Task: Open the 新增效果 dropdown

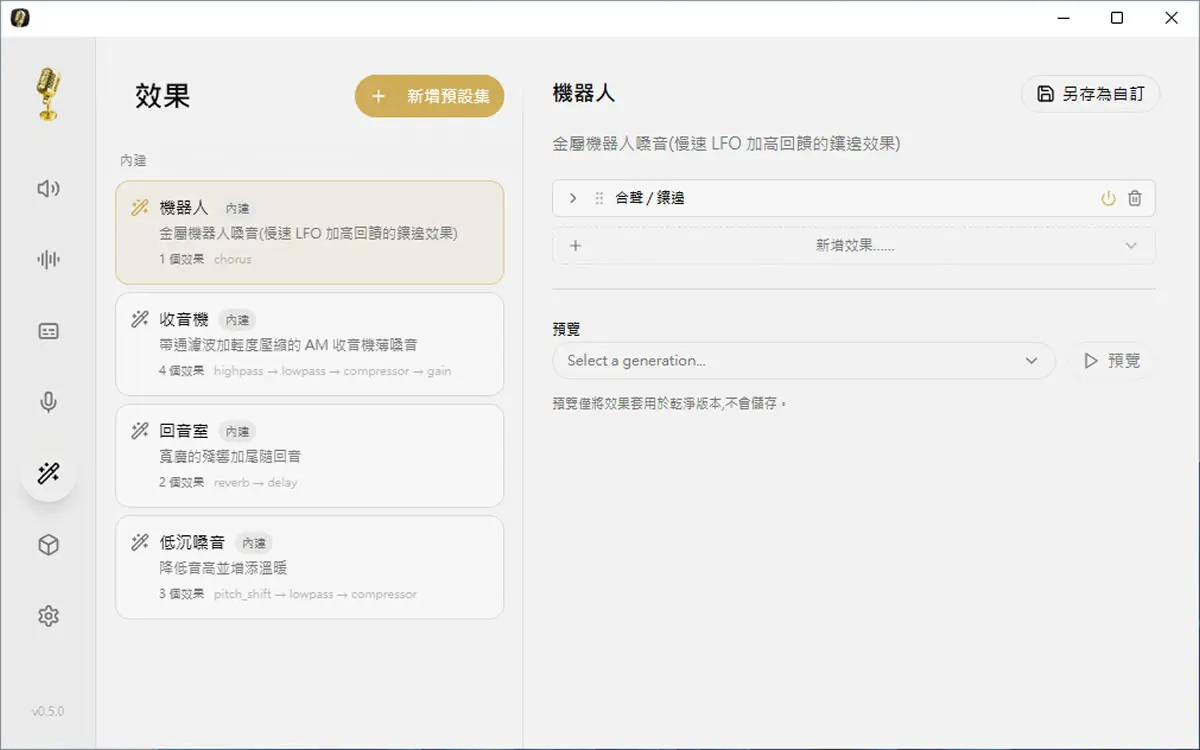Action: pos(854,245)
